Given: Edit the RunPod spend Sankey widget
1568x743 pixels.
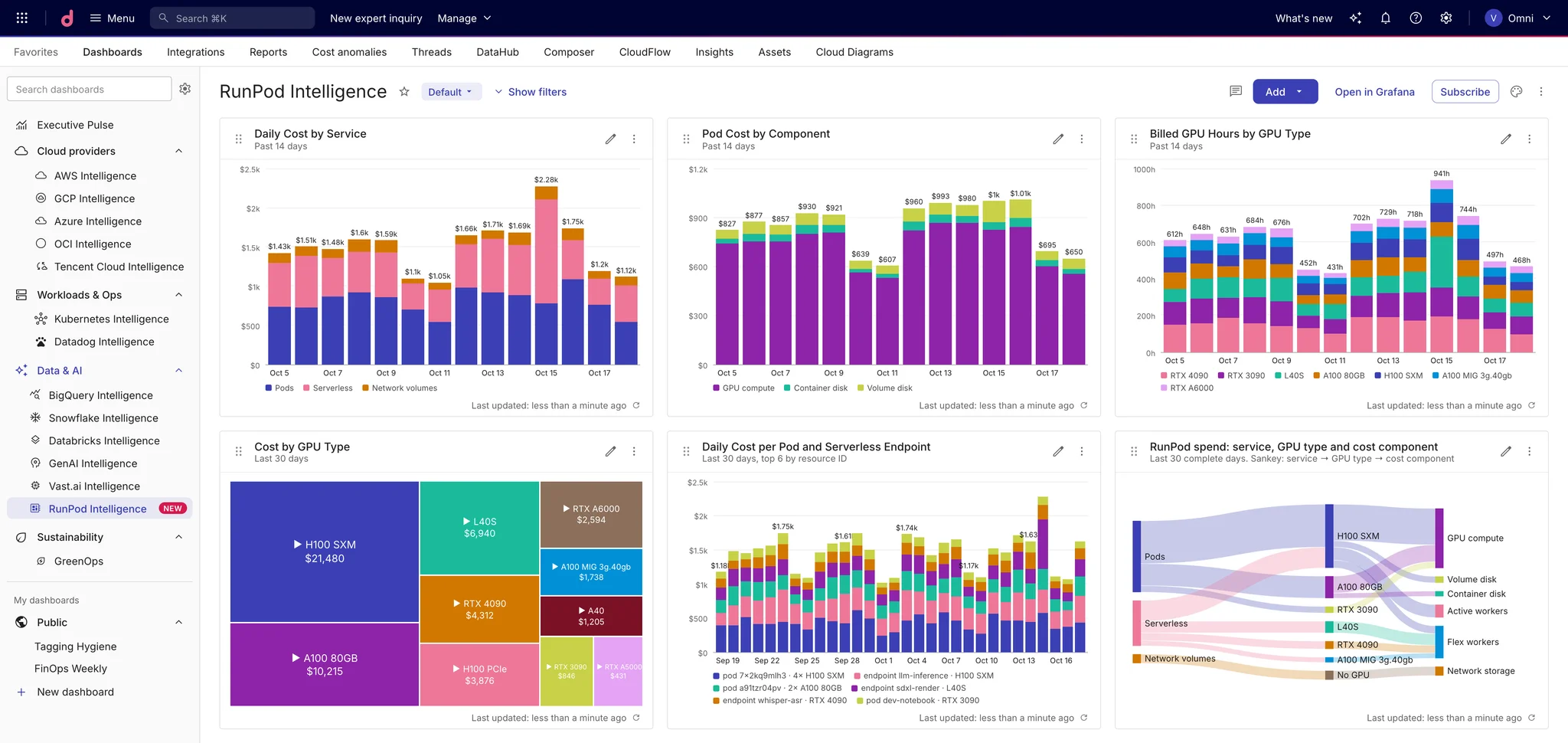Looking at the screenshot, I should click(x=1505, y=451).
